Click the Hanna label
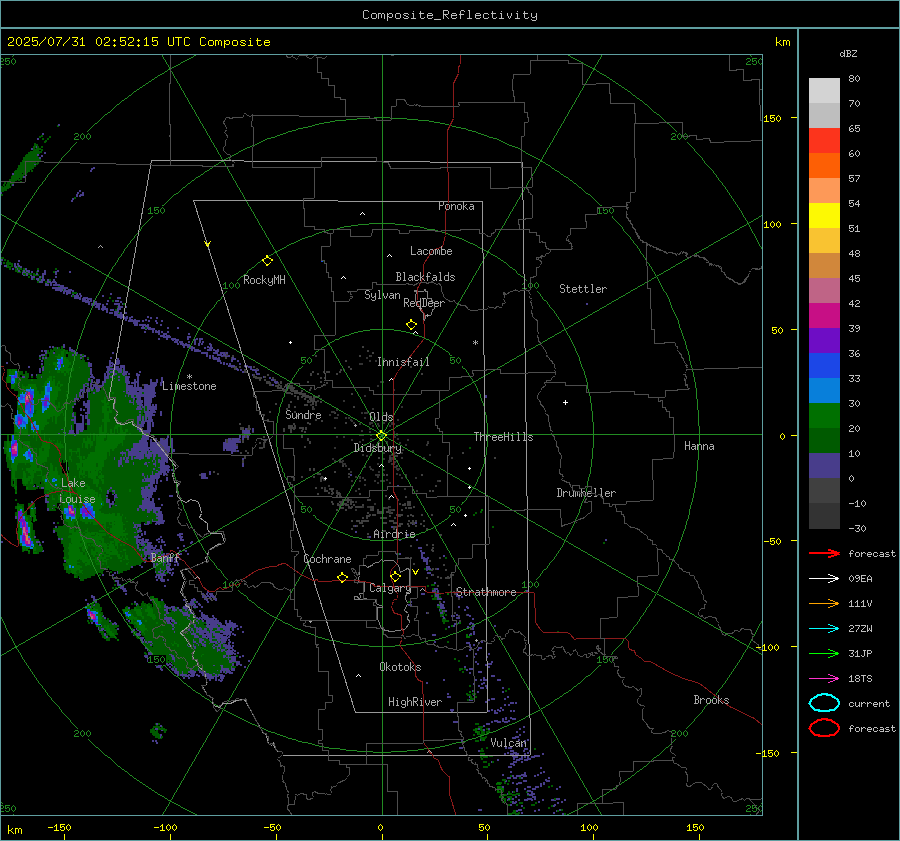The width and height of the screenshot is (900, 841). 699,446
